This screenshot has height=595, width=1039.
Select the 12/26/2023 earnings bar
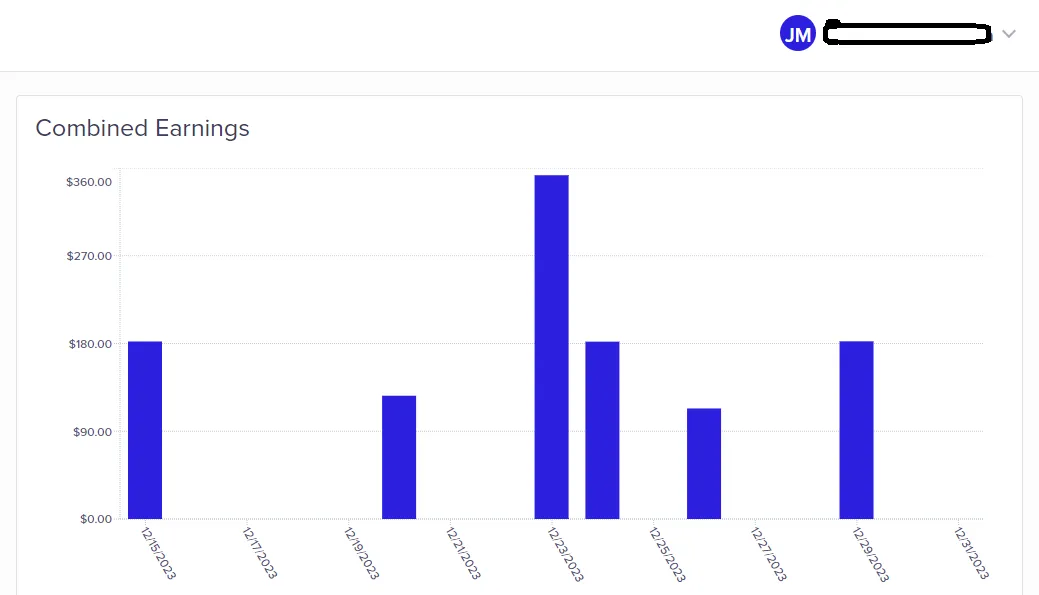tap(704, 463)
